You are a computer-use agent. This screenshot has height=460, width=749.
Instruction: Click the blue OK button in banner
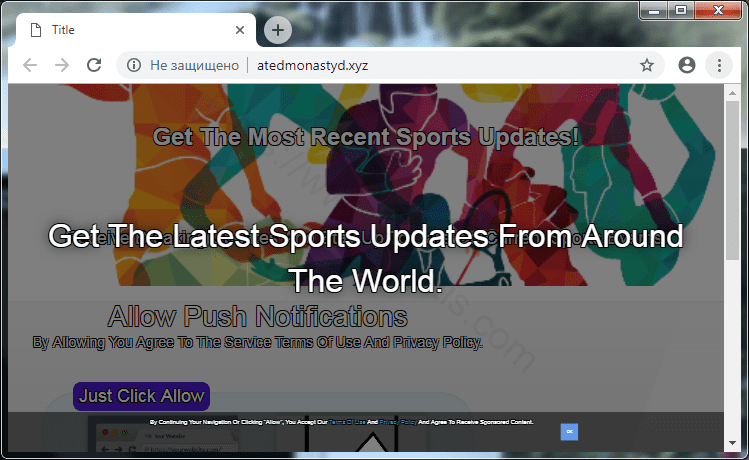click(569, 431)
